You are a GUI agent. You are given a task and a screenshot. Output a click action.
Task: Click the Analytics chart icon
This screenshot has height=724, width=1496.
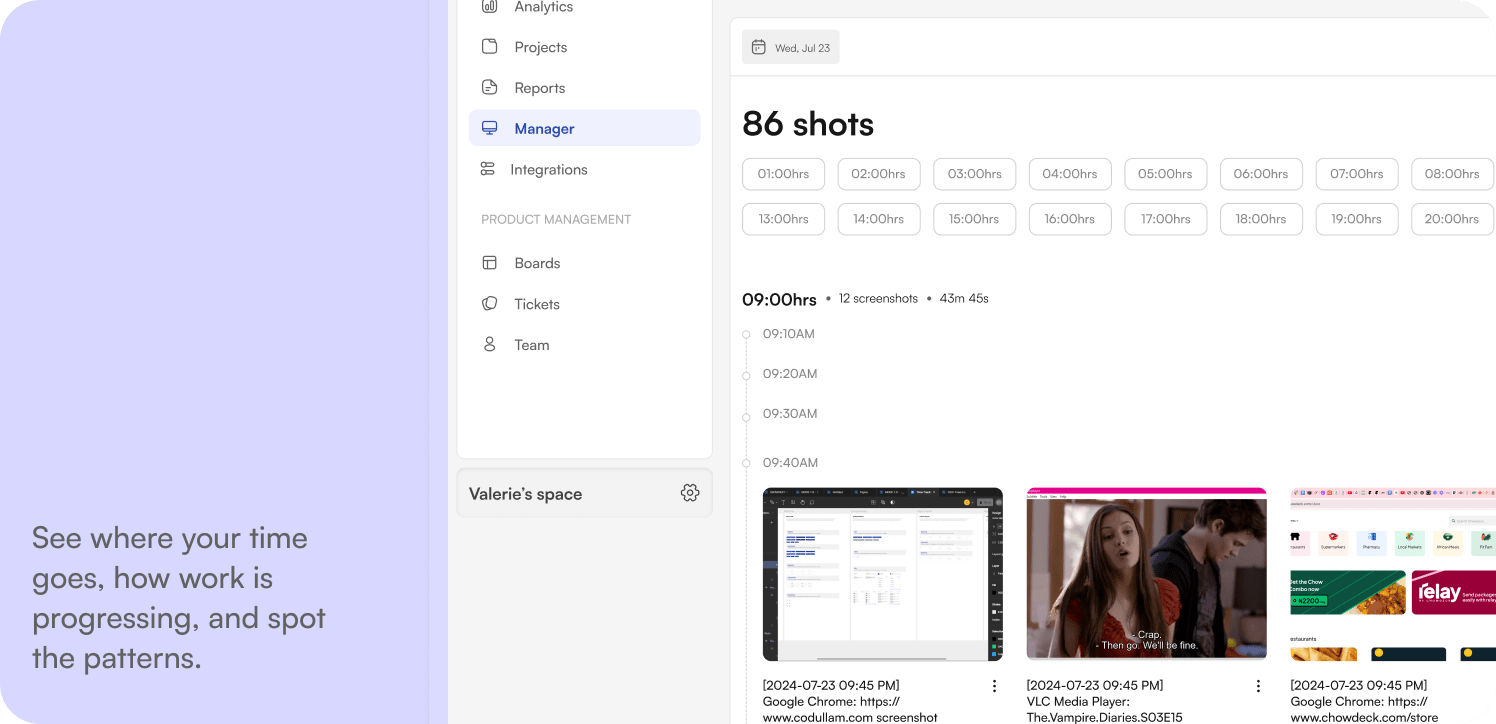point(489,7)
